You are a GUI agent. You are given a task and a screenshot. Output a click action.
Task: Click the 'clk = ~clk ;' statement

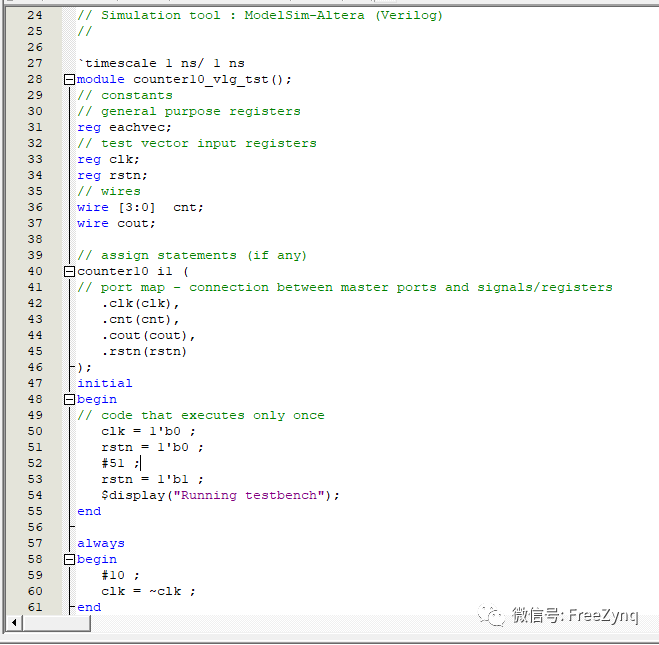point(148,592)
